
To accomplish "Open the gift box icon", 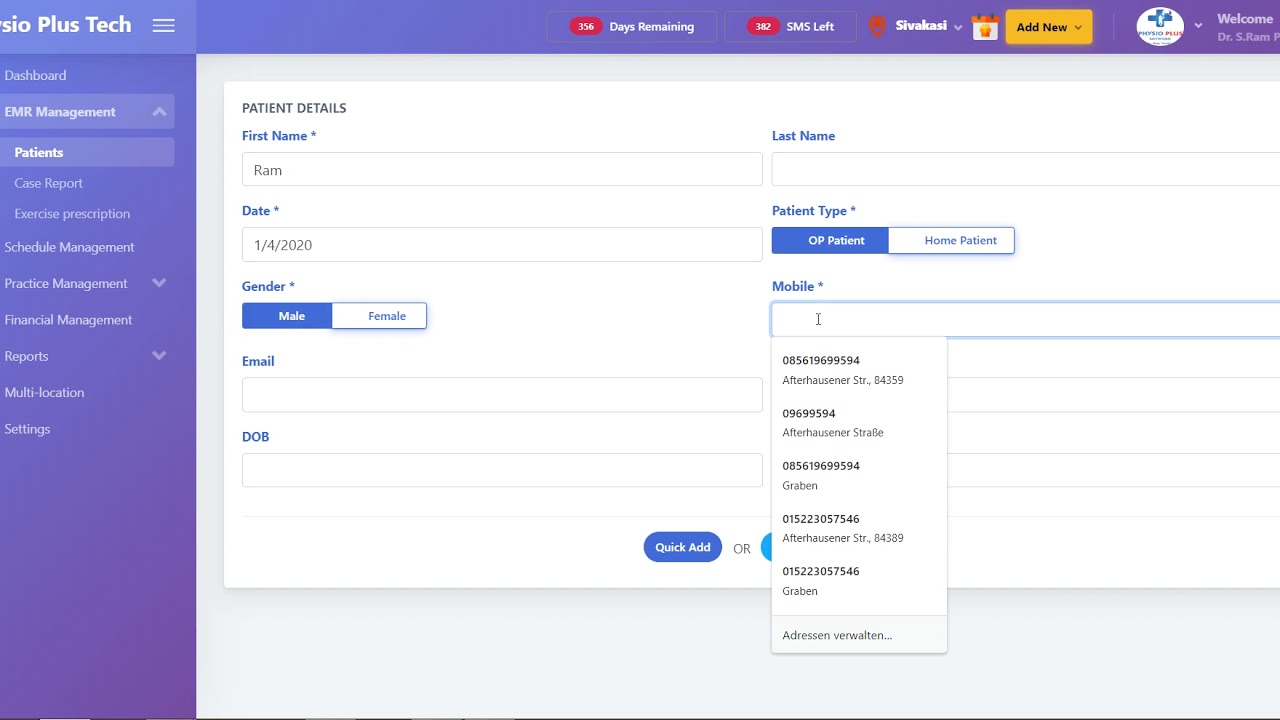I will pos(985,27).
